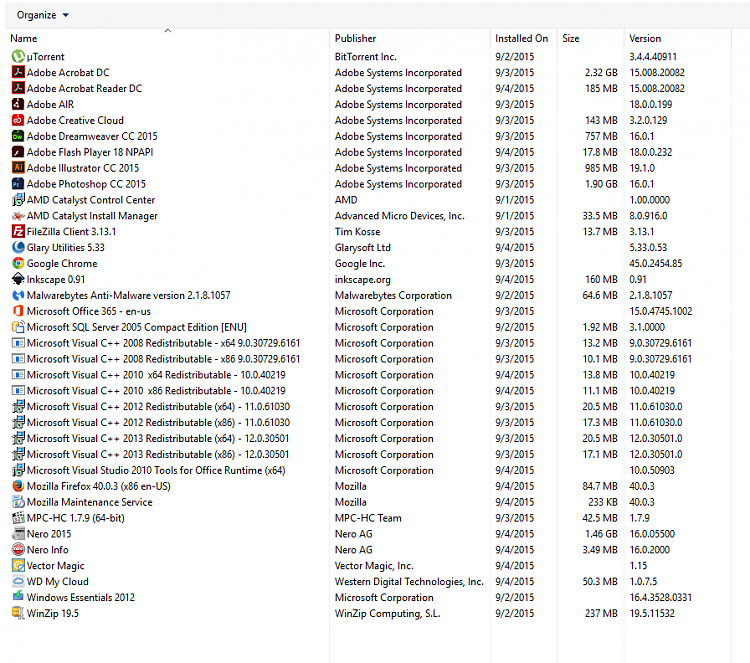This screenshot has width=750, height=663.
Task: Click the Inkscape 0.91 icon
Action: [x=18, y=279]
